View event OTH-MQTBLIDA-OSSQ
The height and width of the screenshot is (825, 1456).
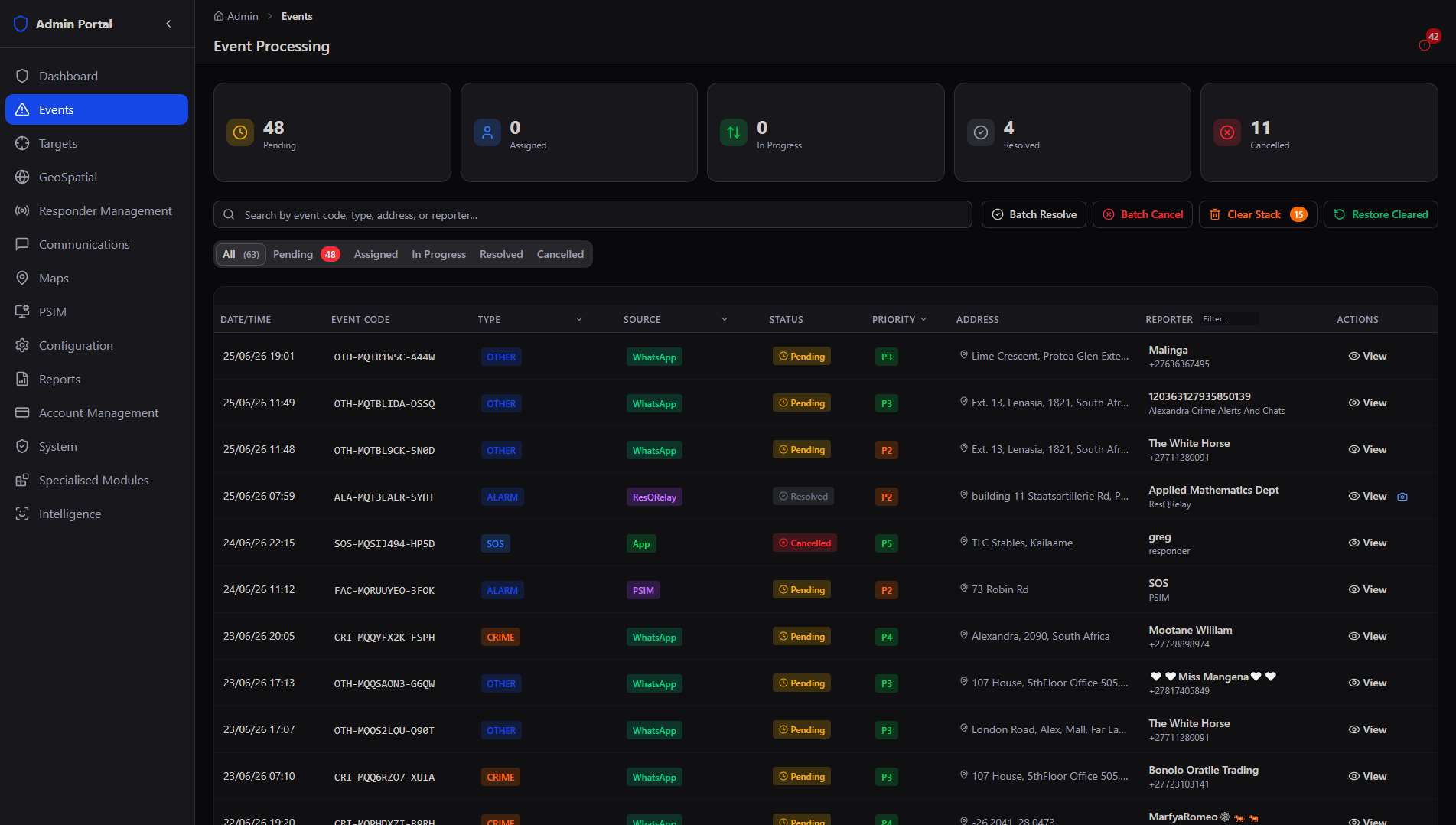(x=1367, y=403)
